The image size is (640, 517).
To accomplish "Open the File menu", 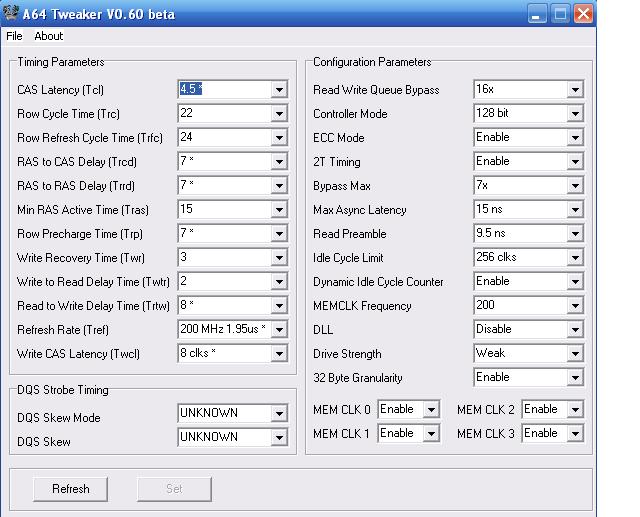I will click(x=14, y=36).
